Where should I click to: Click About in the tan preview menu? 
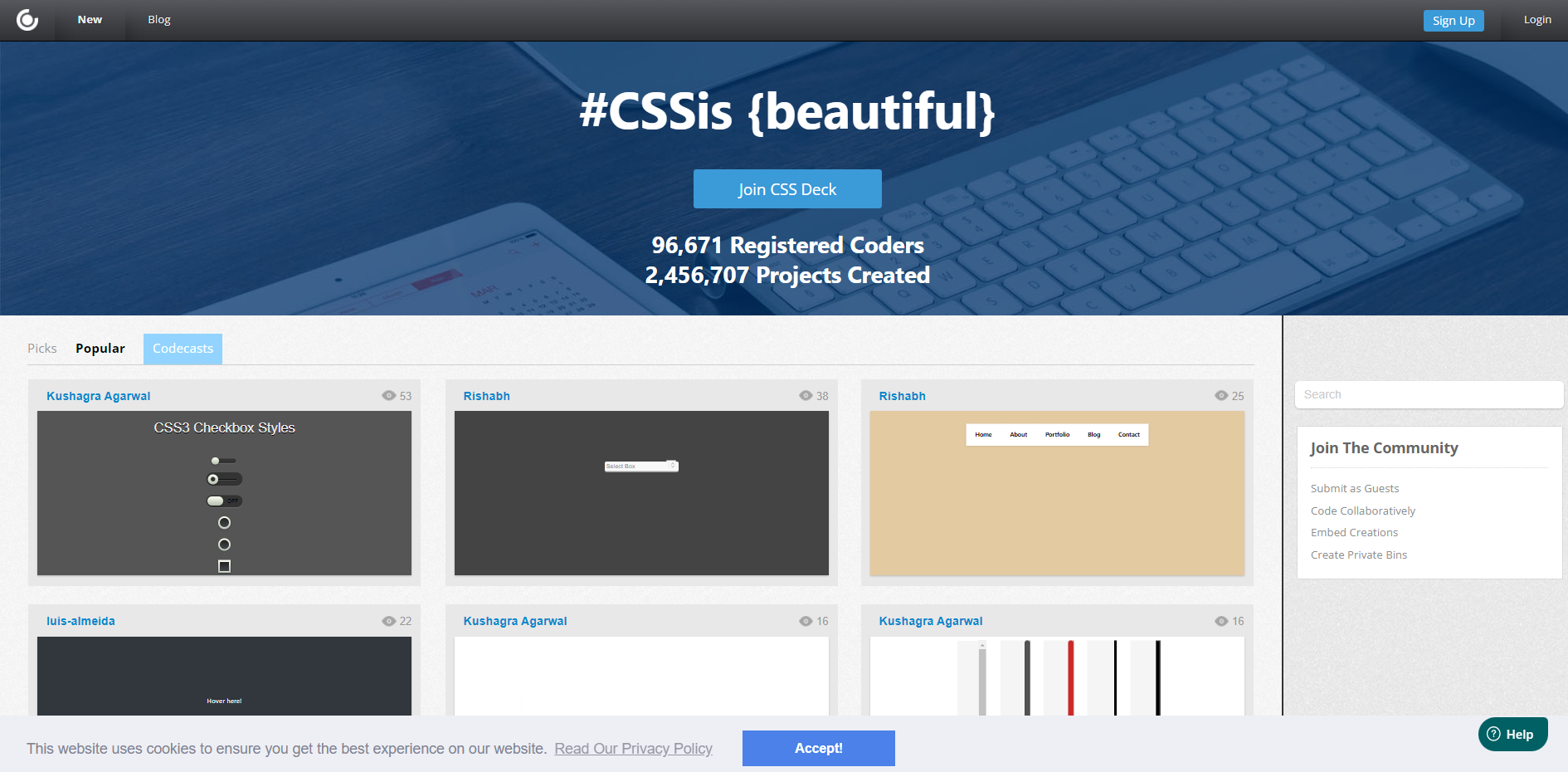[x=1019, y=435]
